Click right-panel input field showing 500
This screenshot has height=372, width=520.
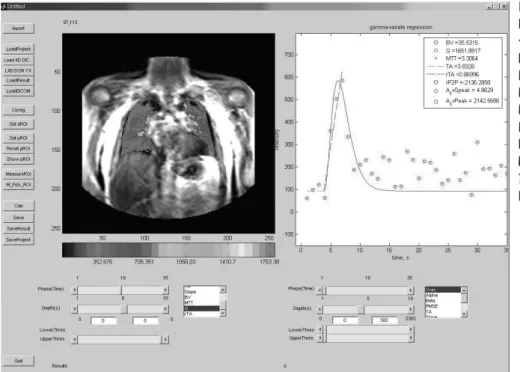384,320
